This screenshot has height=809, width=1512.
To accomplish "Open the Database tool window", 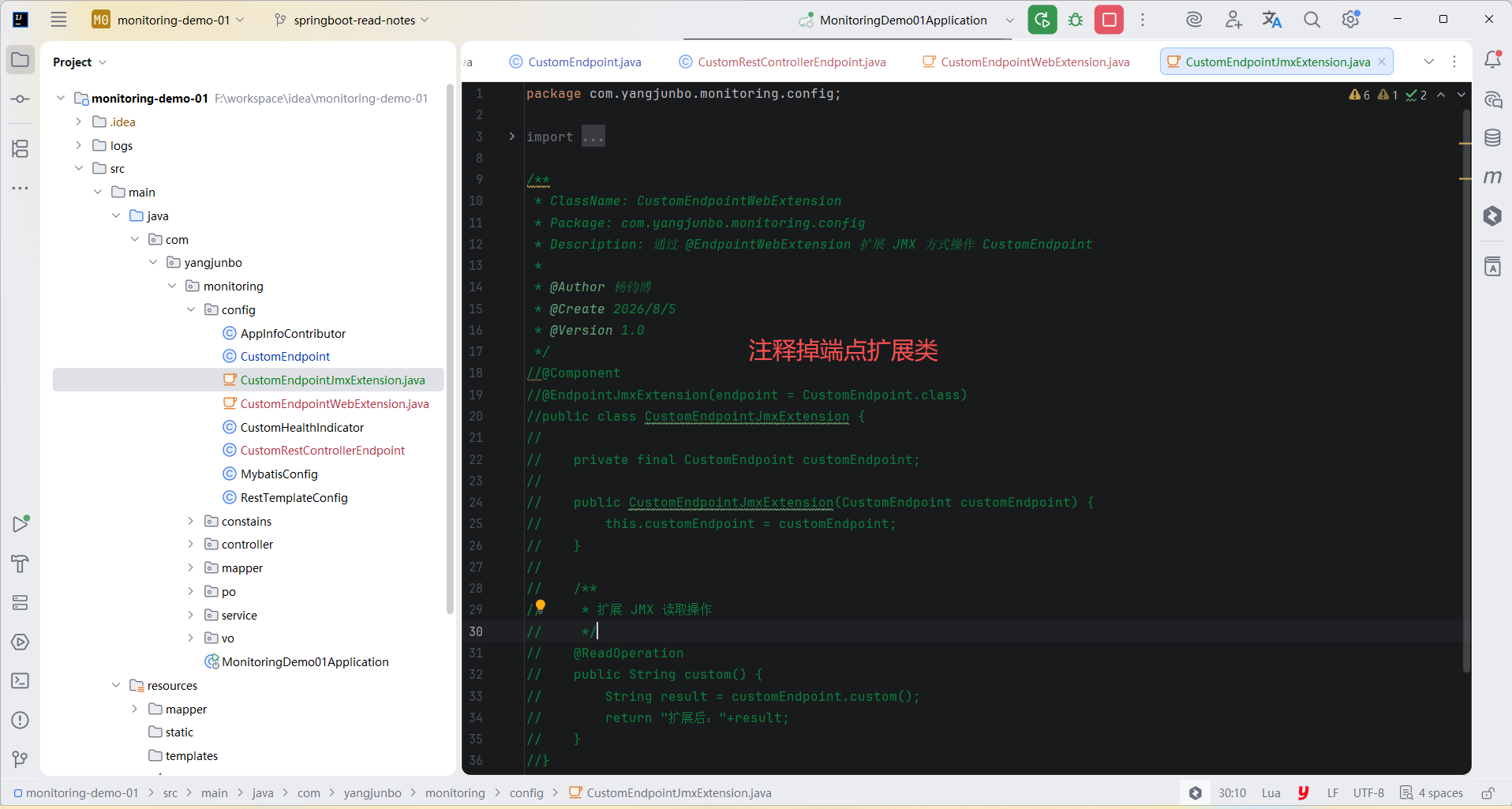I will (x=1492, y=138).
